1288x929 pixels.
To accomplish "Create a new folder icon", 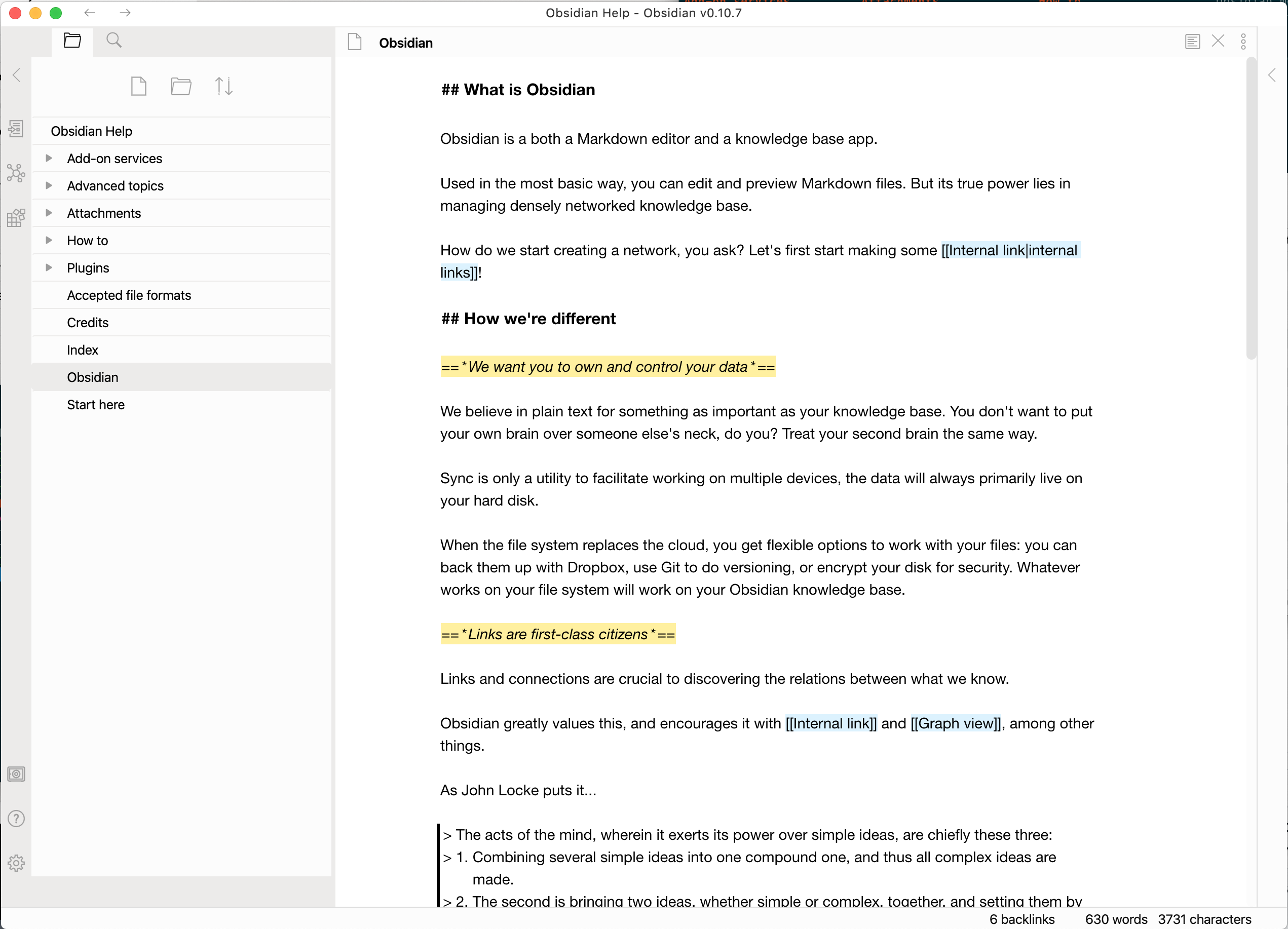I will tap(180, 86).
